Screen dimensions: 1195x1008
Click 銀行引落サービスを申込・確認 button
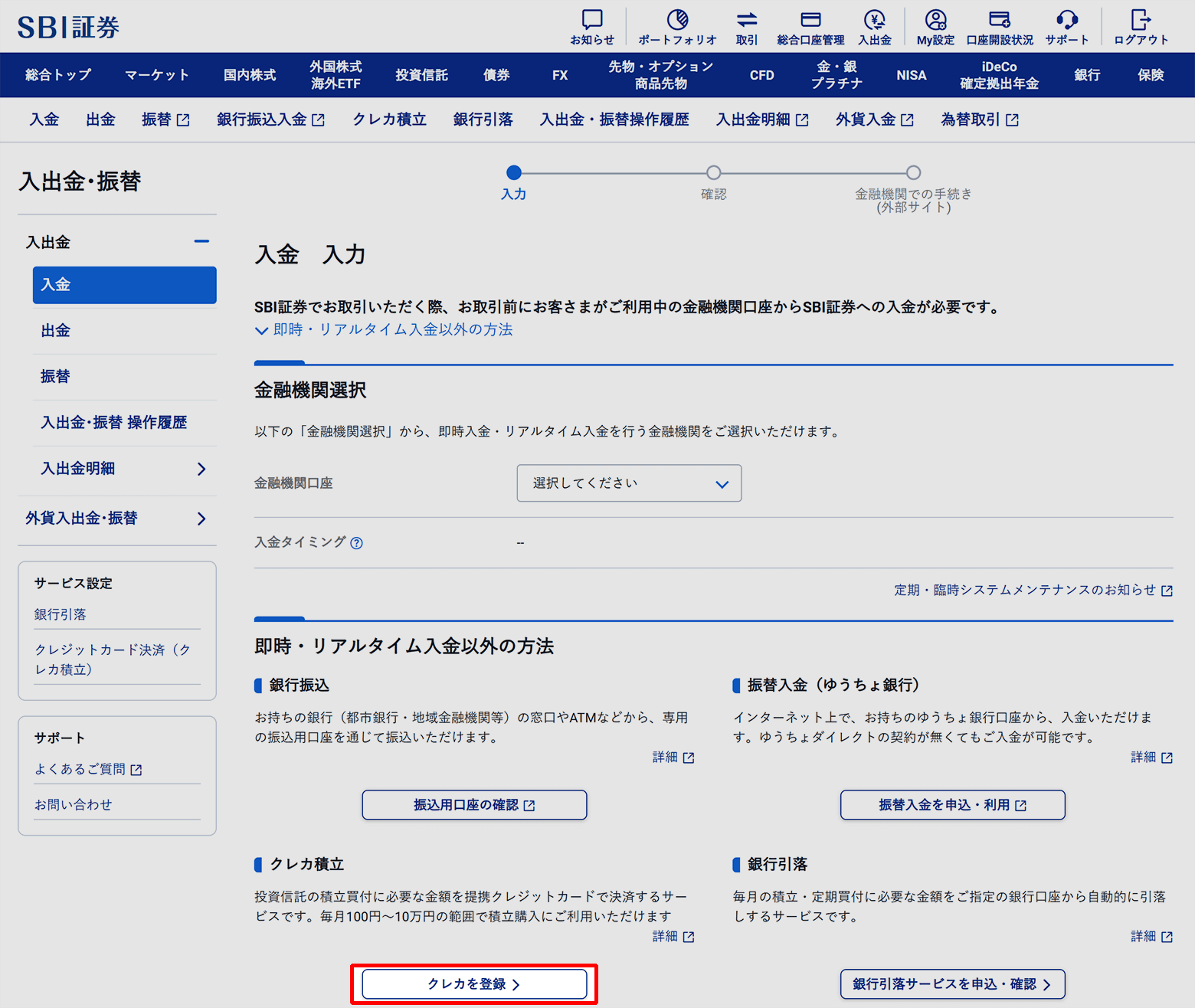click(952, 984)
